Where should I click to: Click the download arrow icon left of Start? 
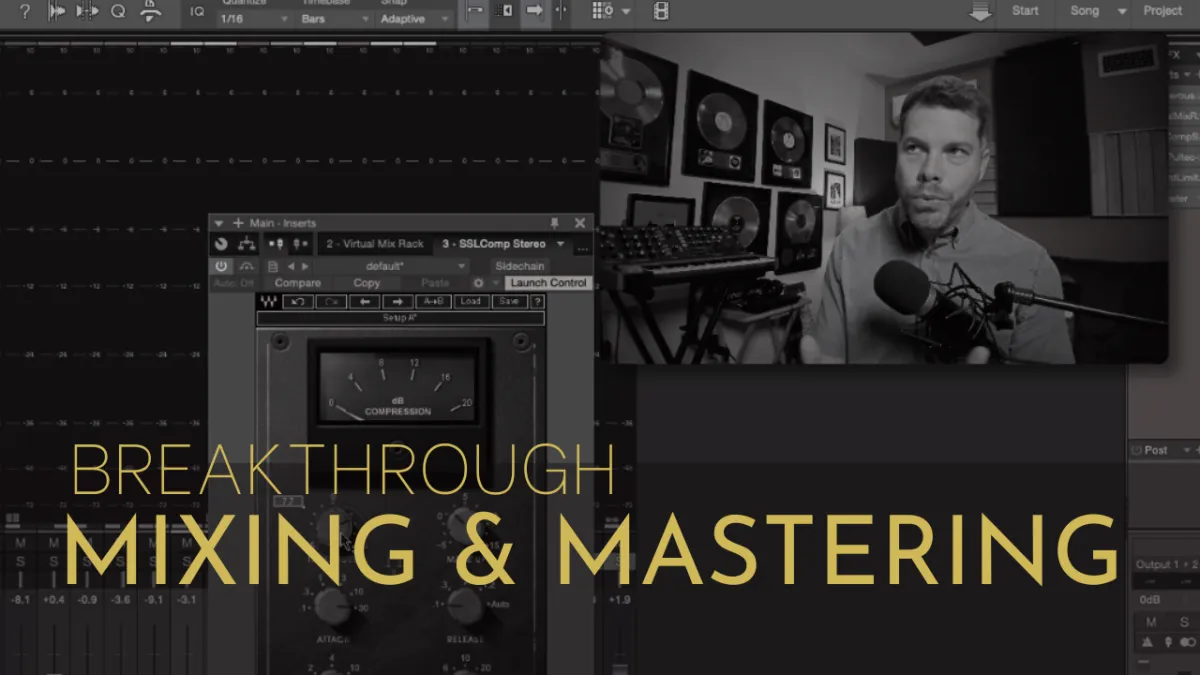coord(981,12)
